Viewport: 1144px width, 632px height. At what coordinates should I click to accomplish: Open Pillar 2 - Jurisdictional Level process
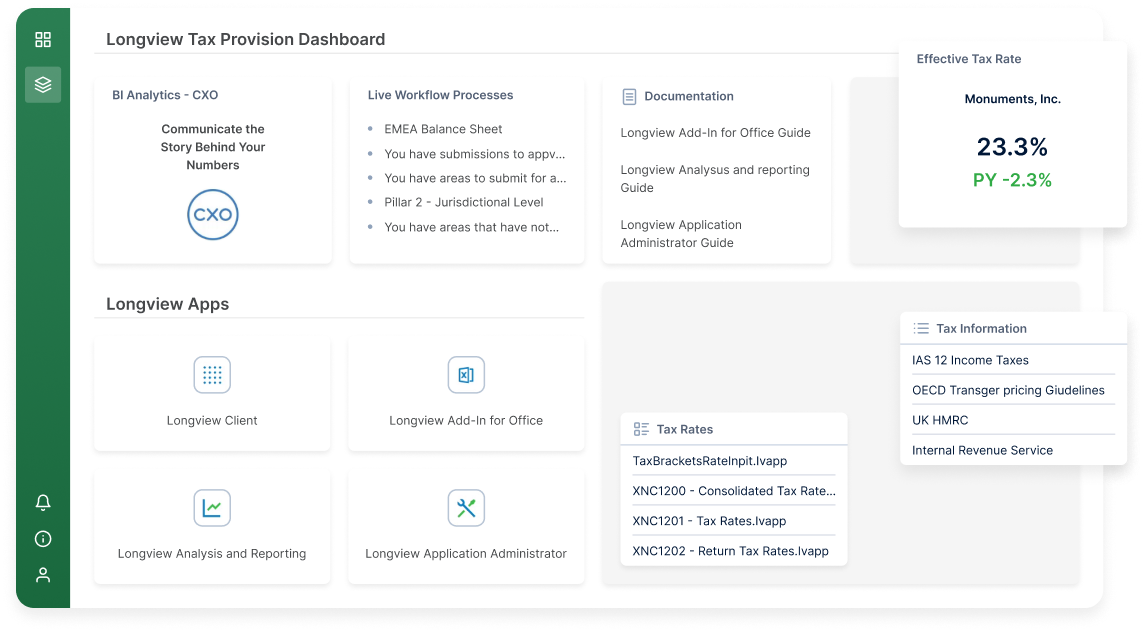pyautogui.click(x=463, y=202)
